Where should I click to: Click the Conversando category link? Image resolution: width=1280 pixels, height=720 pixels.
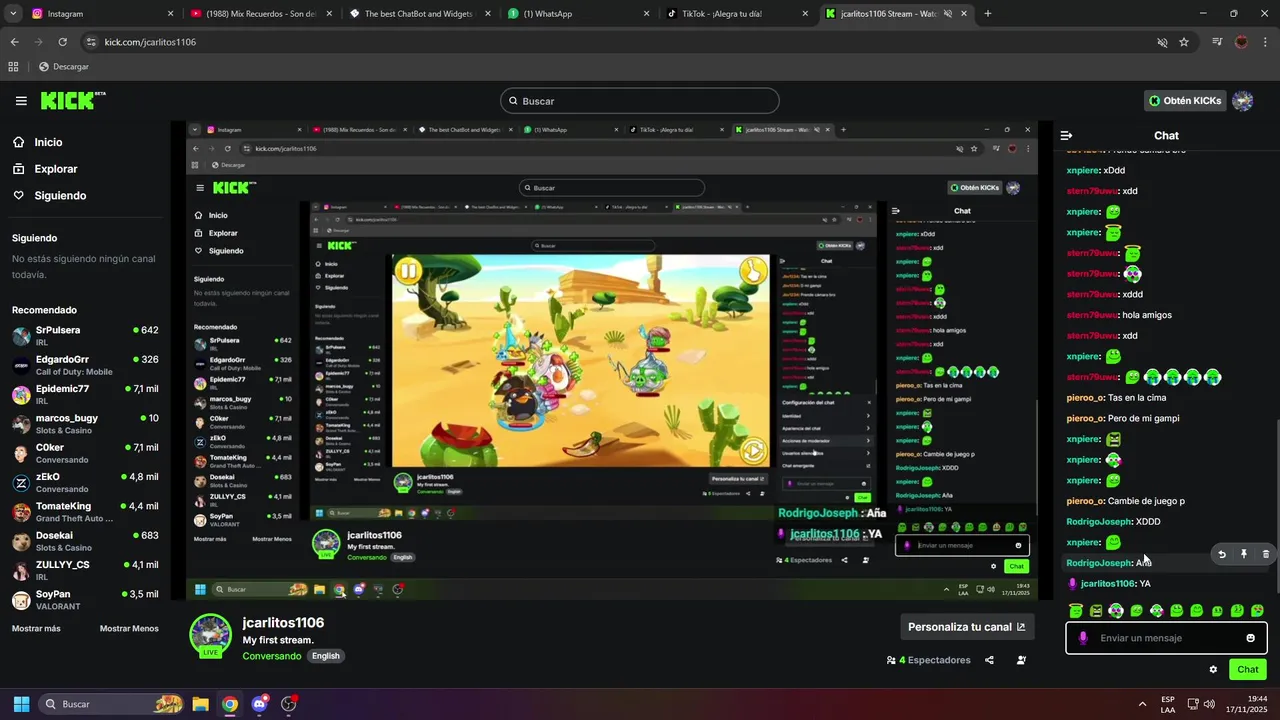pyautogui.click(x=271, y=656)
